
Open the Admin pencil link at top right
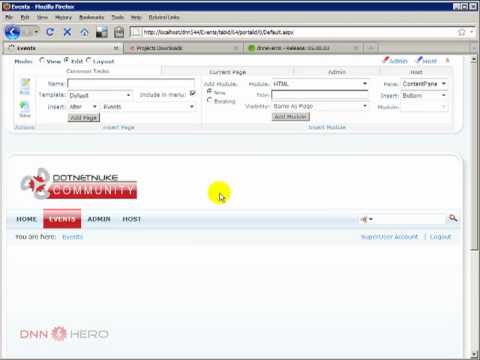click(395, 61)
